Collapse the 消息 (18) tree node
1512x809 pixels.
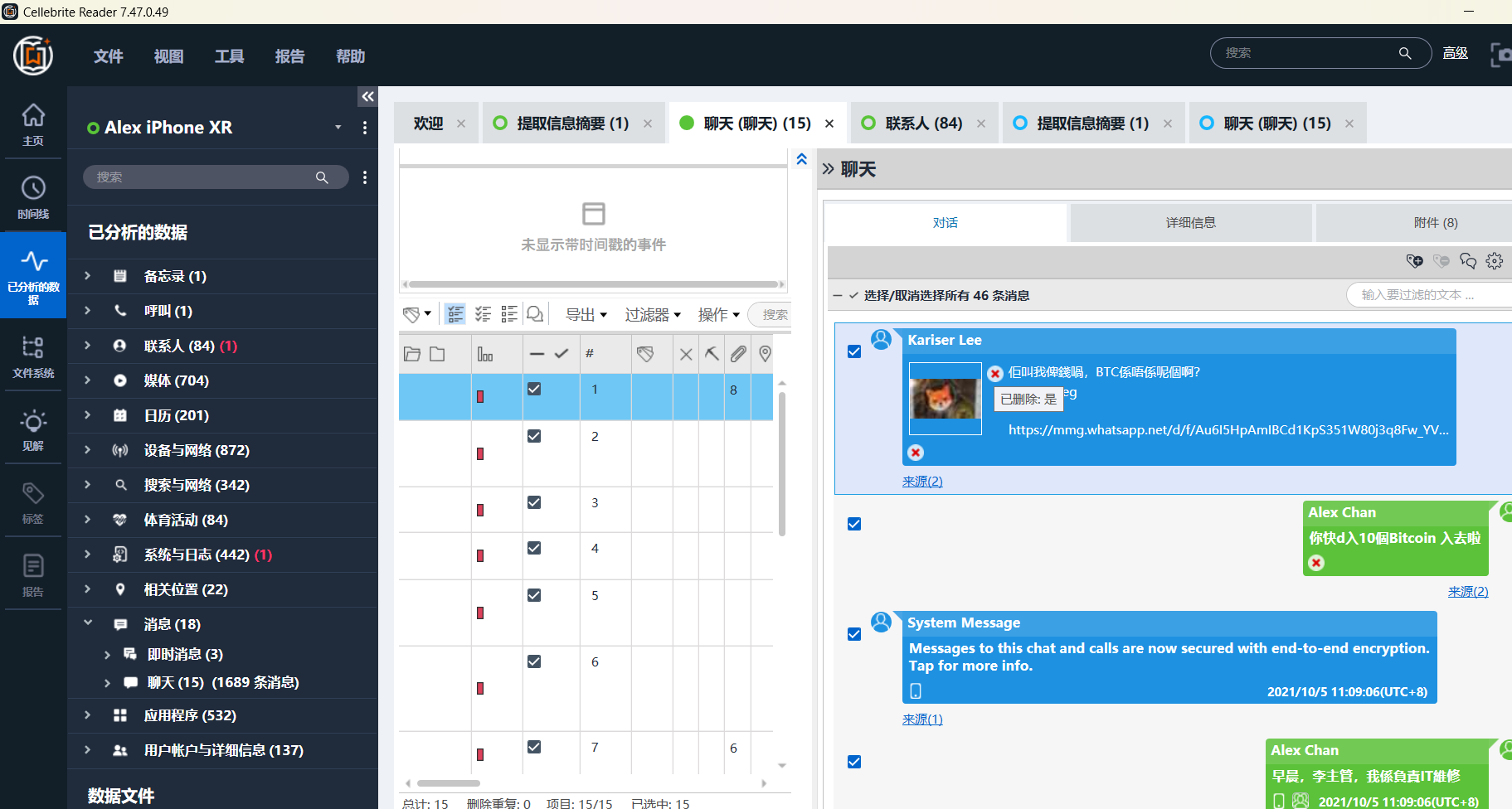(87, 623)
